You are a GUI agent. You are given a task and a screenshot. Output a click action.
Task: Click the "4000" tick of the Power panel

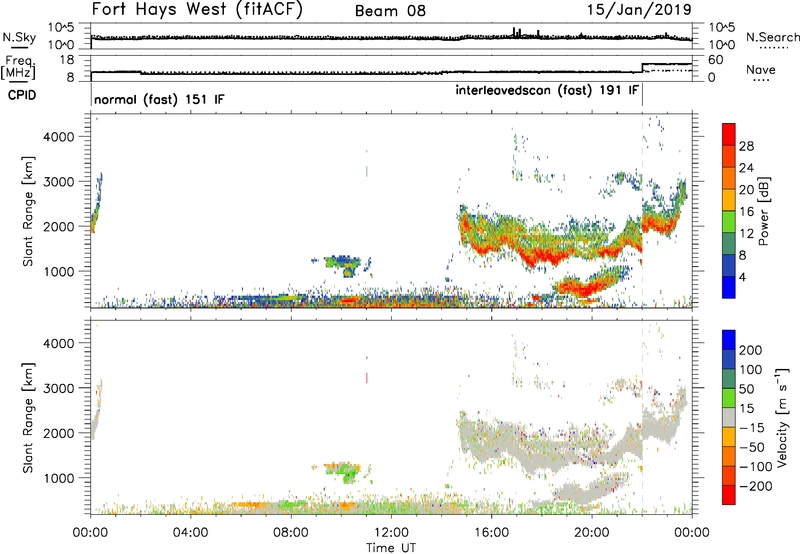pyautogui.click(x=59, y=137)
